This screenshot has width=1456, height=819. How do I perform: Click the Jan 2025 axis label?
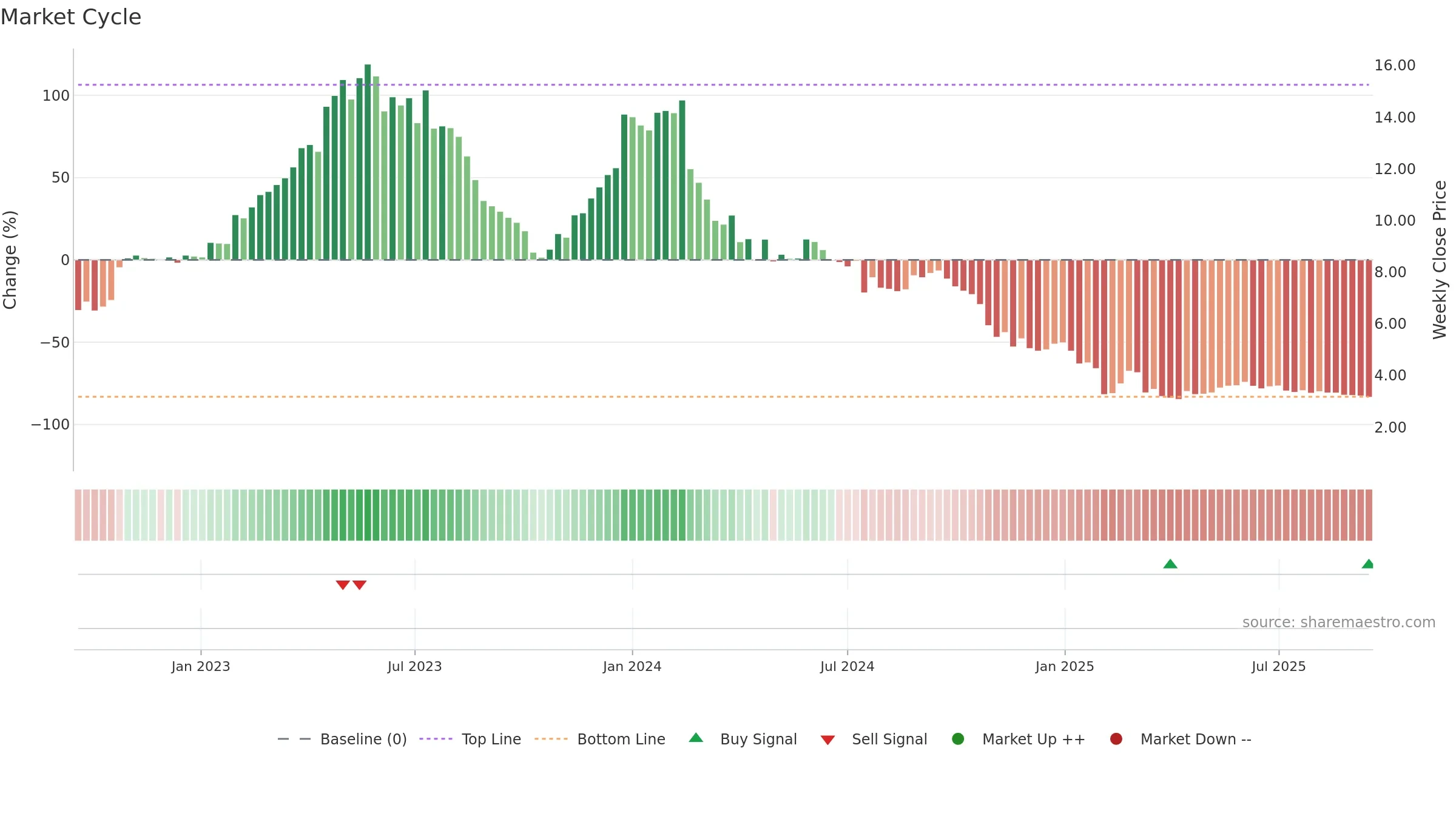click(x=1065, y=667)
